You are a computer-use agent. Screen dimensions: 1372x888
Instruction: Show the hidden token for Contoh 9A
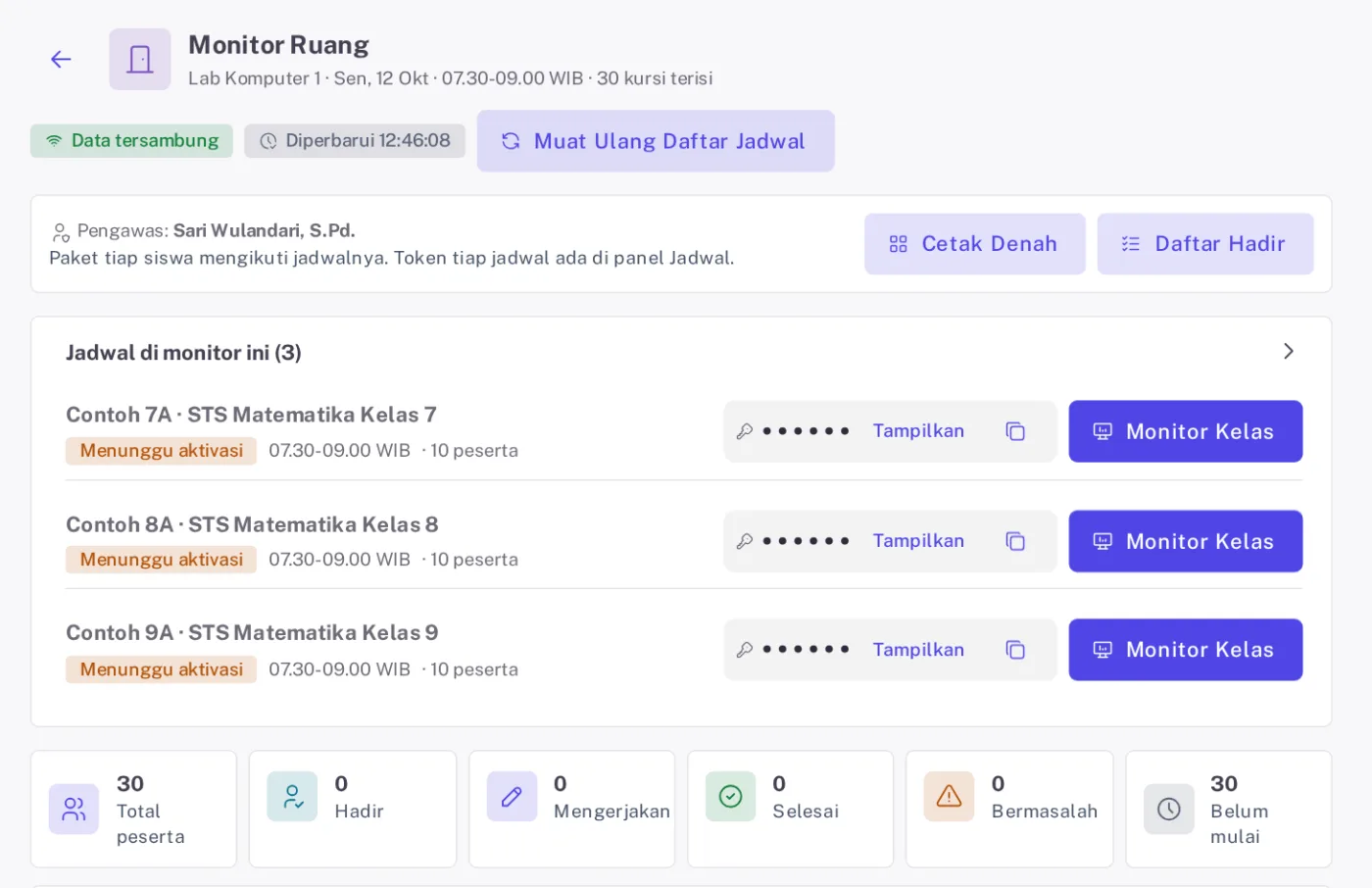coord(918,650)
